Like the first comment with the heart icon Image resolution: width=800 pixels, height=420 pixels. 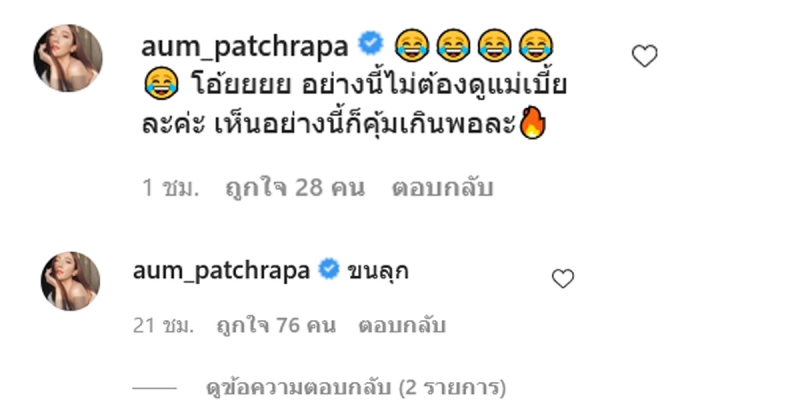(644, 56)
